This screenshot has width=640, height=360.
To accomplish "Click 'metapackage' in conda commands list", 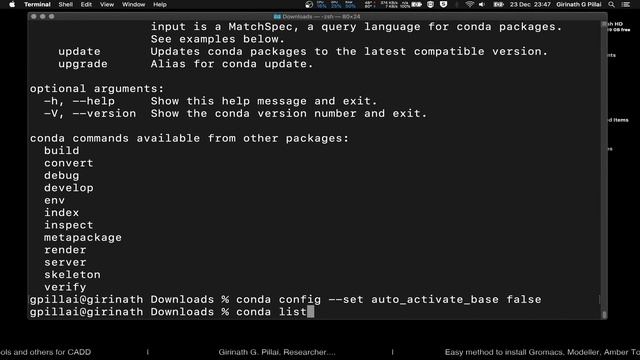I will [83, 238].
